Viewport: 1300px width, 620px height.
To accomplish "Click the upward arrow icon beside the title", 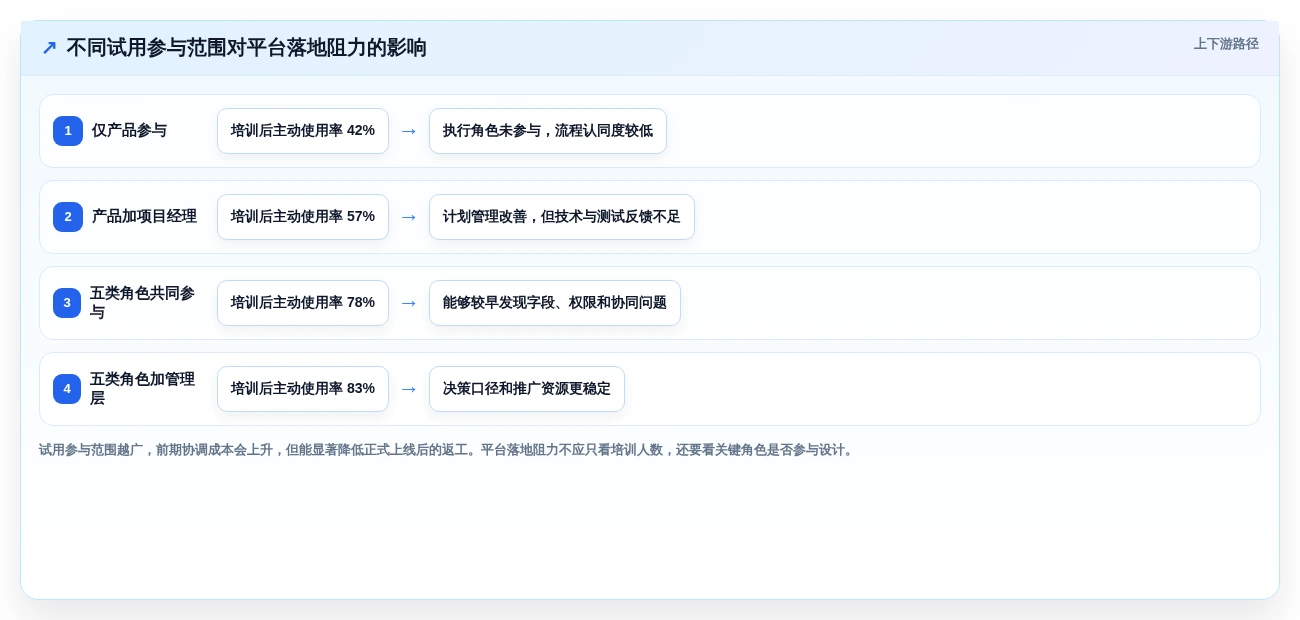I will click(49, 48).
